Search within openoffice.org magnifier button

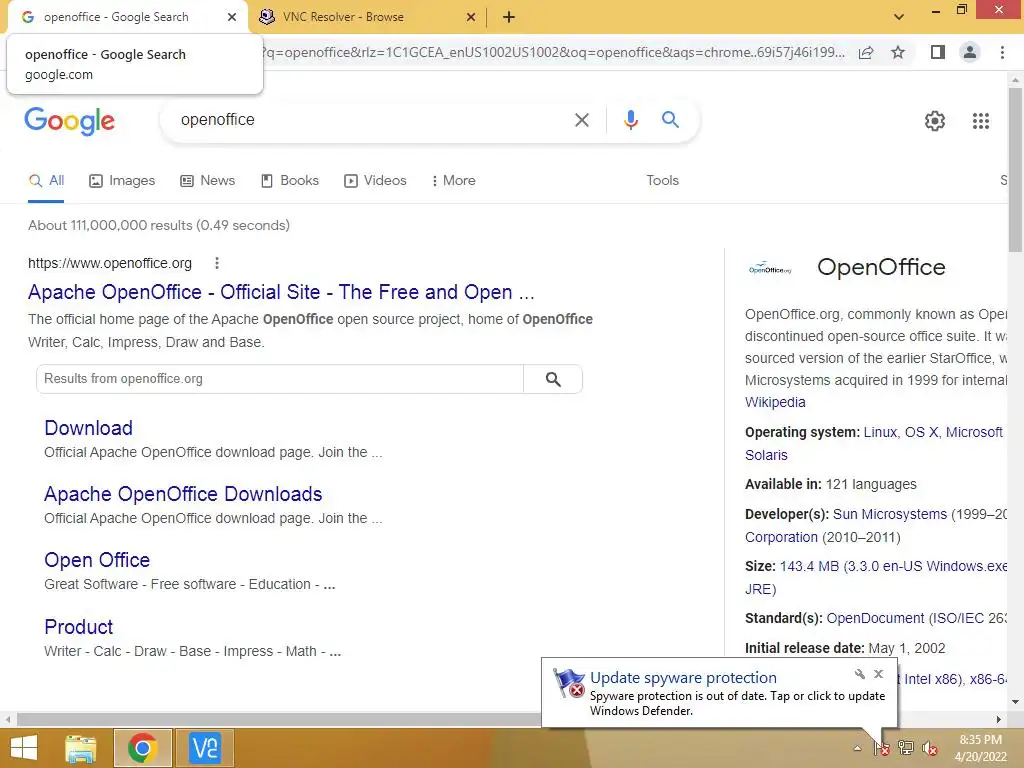tap(553, 379)
